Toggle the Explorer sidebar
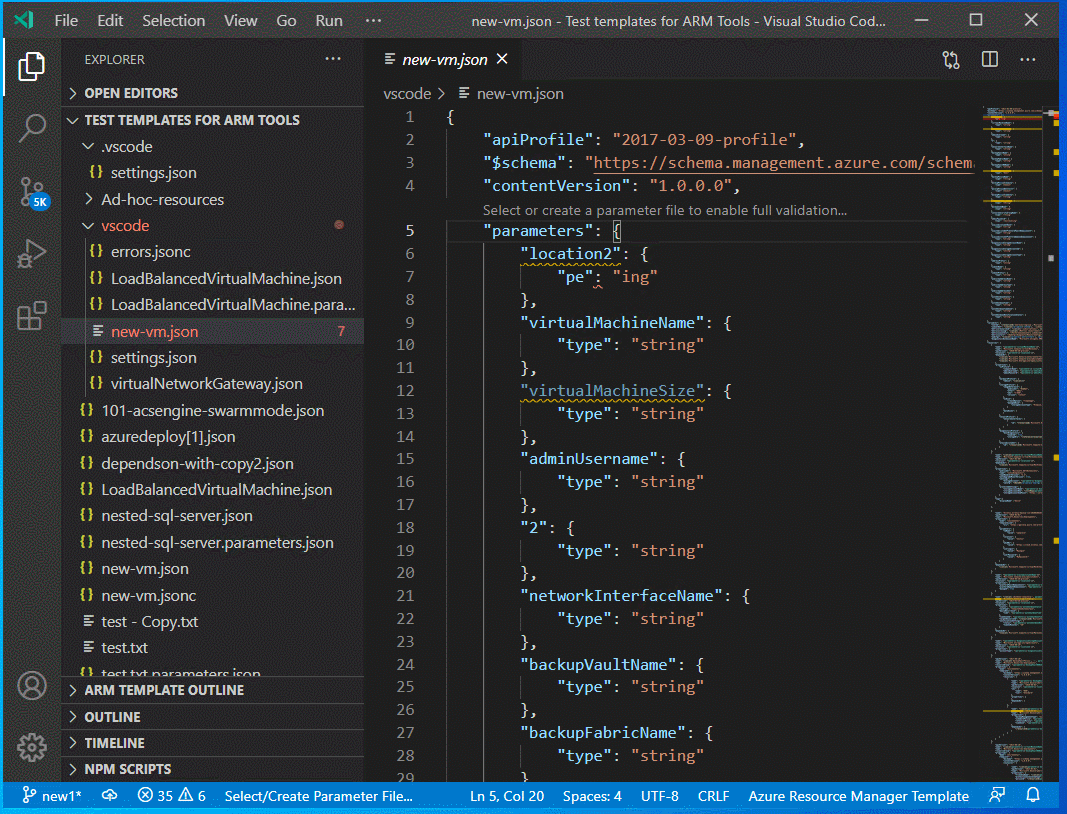 32,66
